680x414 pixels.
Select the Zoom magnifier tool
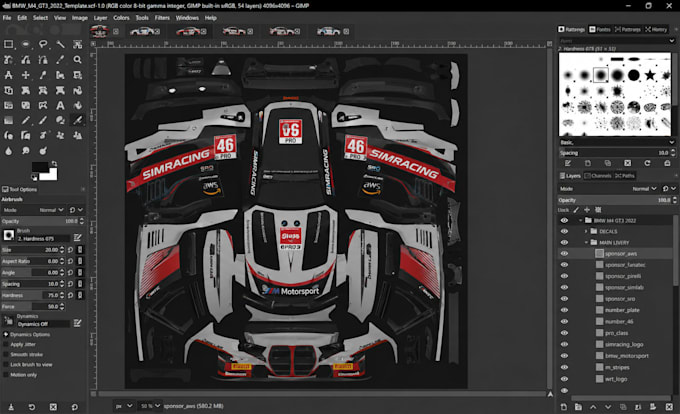78,59
